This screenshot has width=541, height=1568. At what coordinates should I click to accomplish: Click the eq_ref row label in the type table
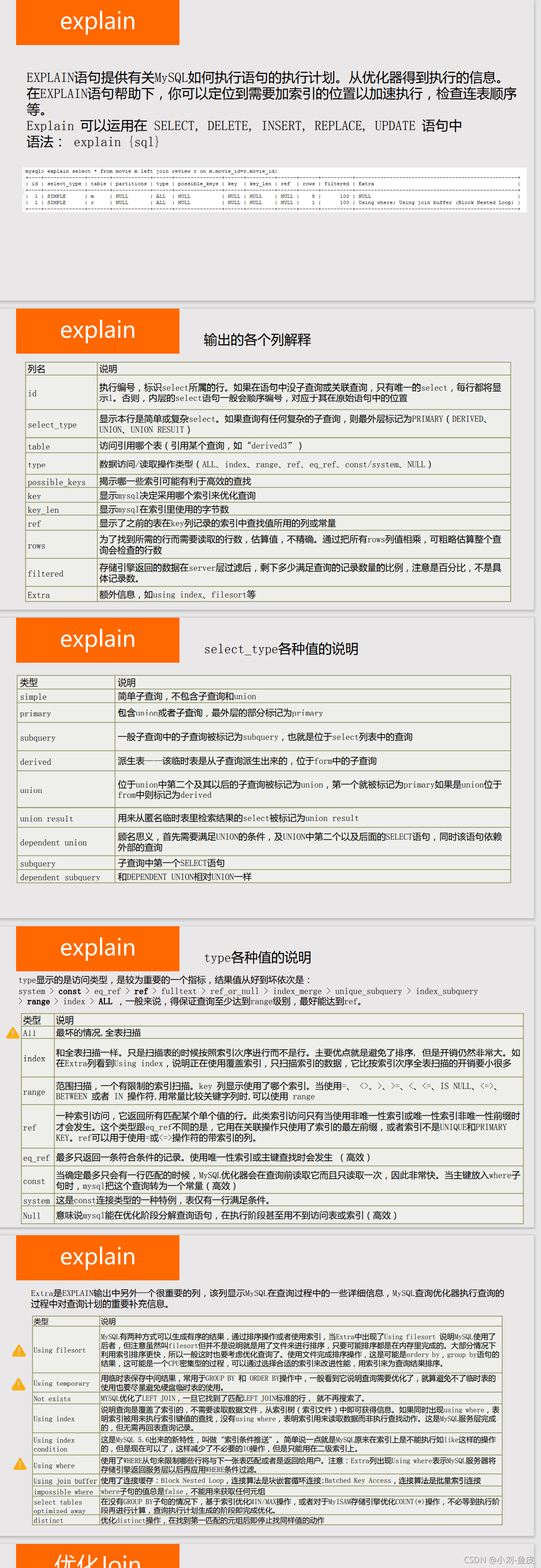tap(38, 1157)
